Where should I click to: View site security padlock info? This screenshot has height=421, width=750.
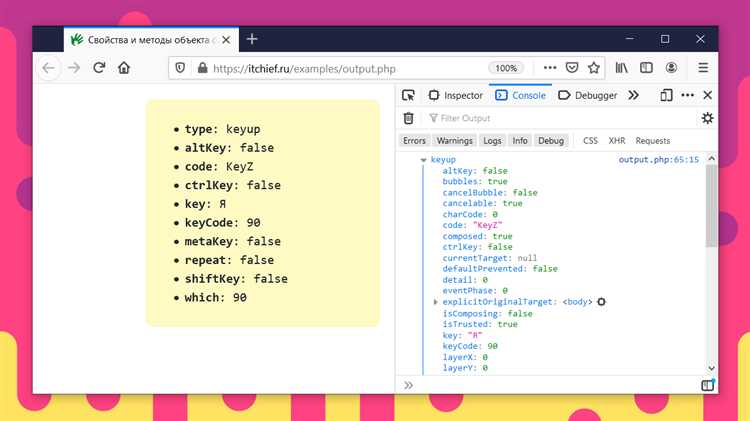(202, 68)
